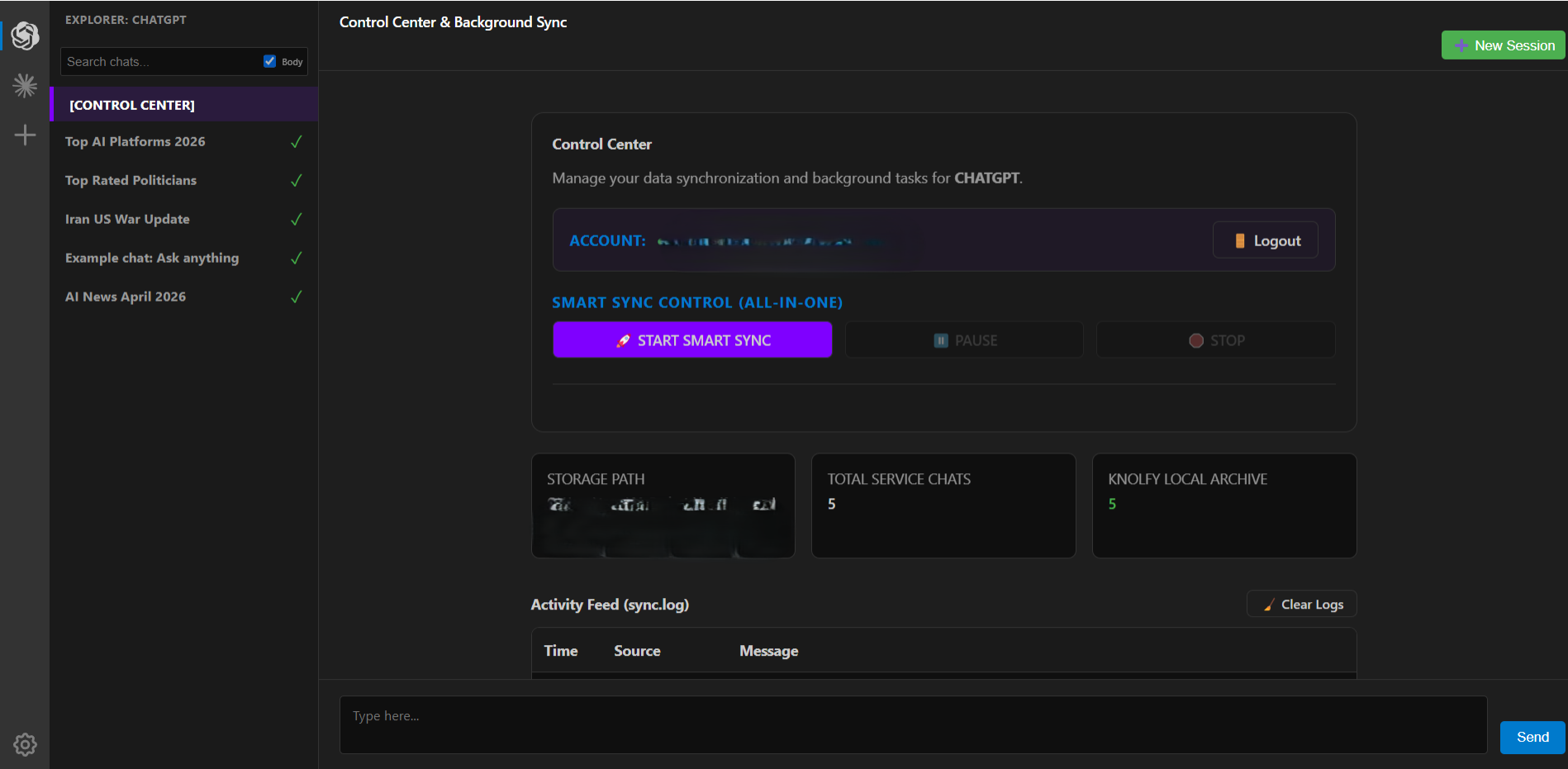This screenshot has height=769, width=1568.
Task: Toggle the Body search checkbox
Action: [269, 61]
